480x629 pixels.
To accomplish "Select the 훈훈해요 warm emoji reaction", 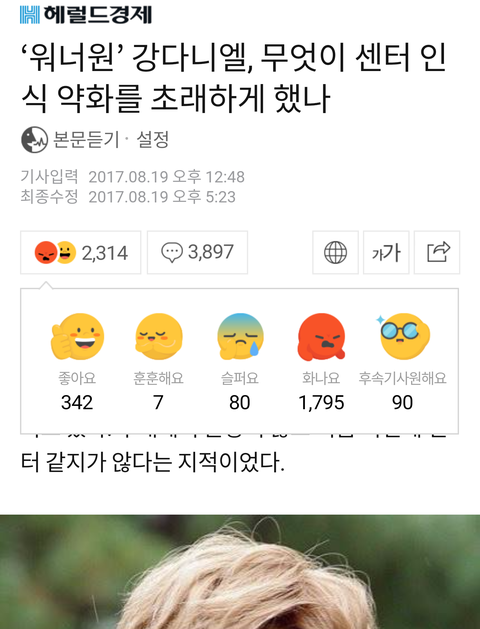I will tap(159, 336).
